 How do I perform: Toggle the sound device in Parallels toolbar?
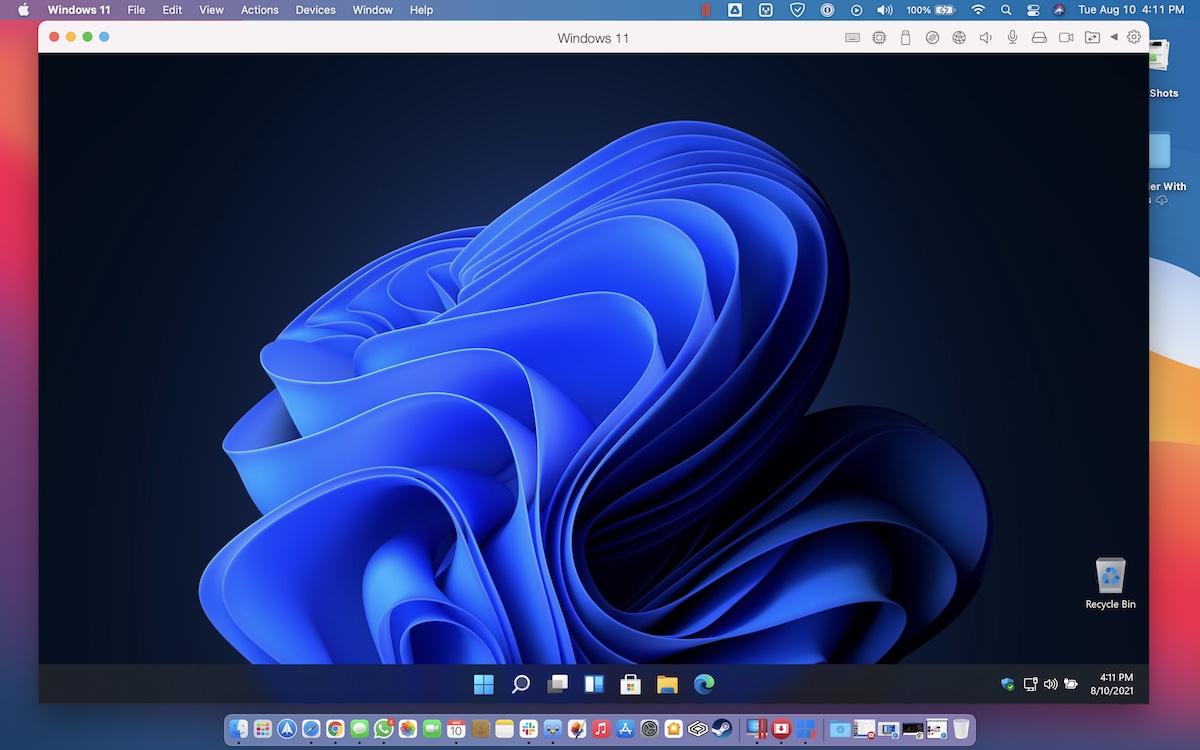point(985,38)
